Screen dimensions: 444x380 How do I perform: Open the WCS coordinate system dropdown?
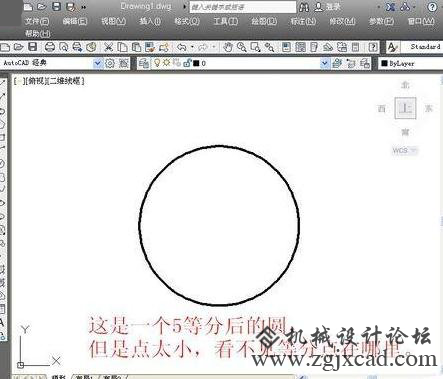tap(413, 150)
